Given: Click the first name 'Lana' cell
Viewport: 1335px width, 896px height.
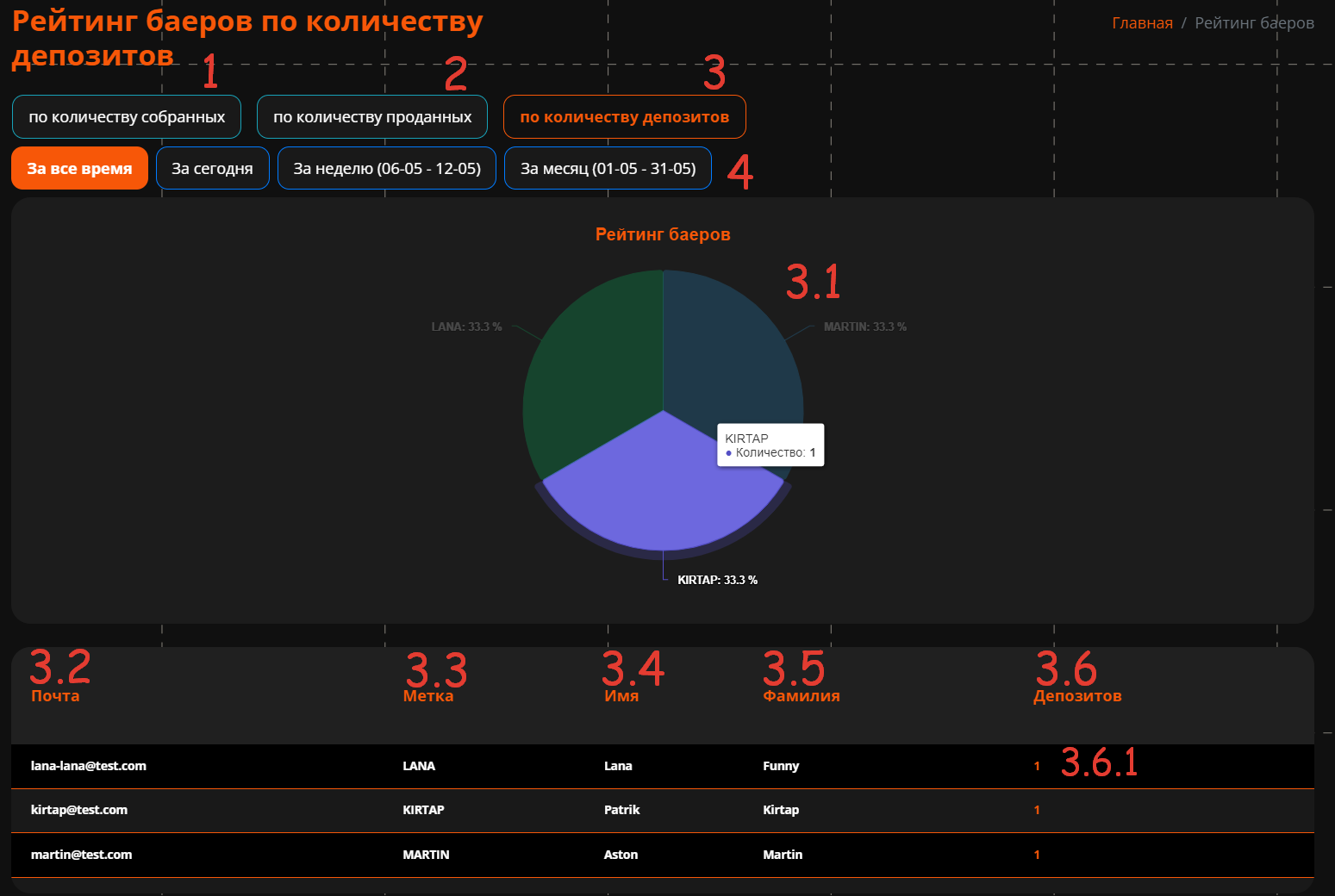Looking at the screenshot, I should tap(618, 766).
